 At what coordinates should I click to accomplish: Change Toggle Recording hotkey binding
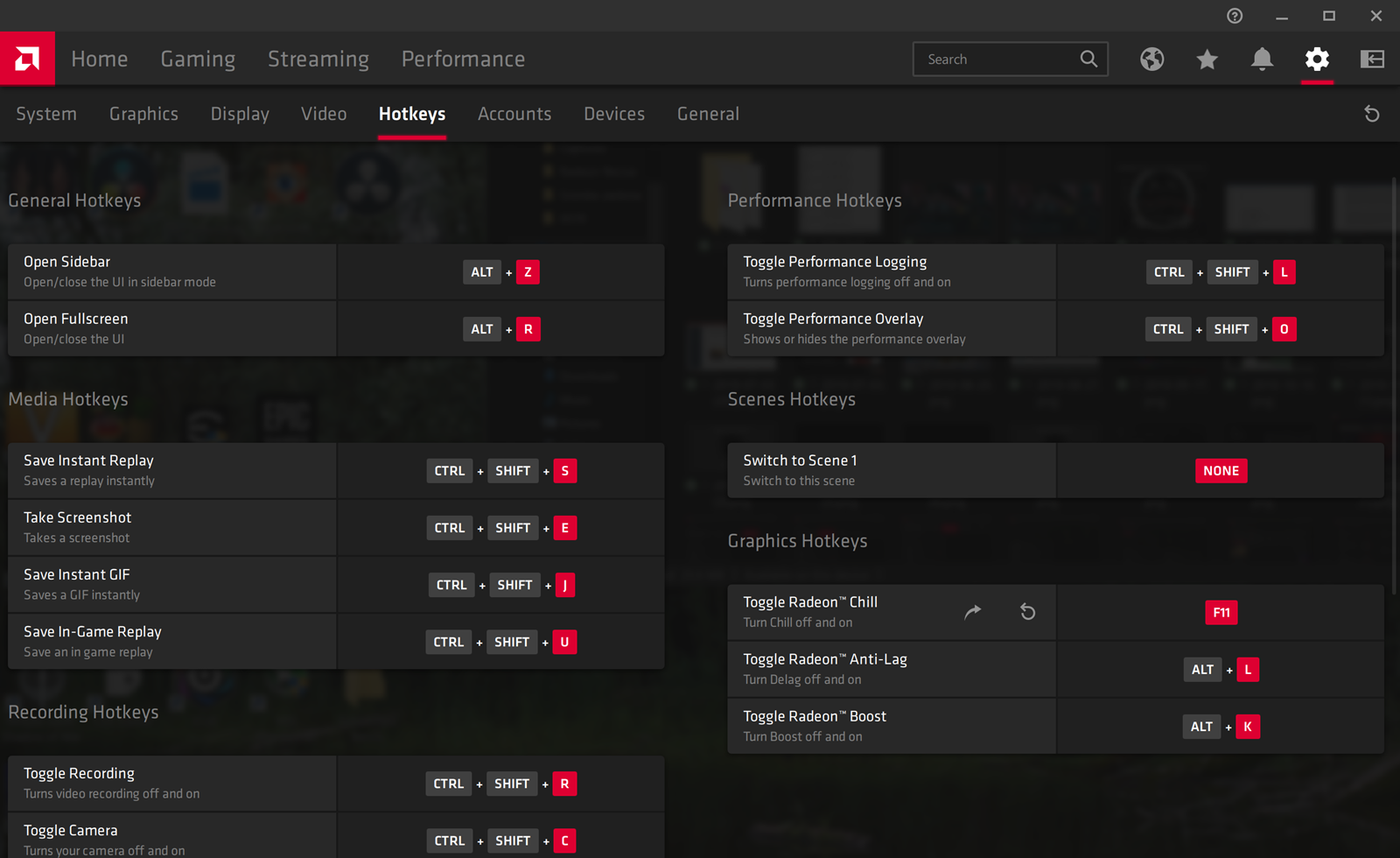pos(500,784)
